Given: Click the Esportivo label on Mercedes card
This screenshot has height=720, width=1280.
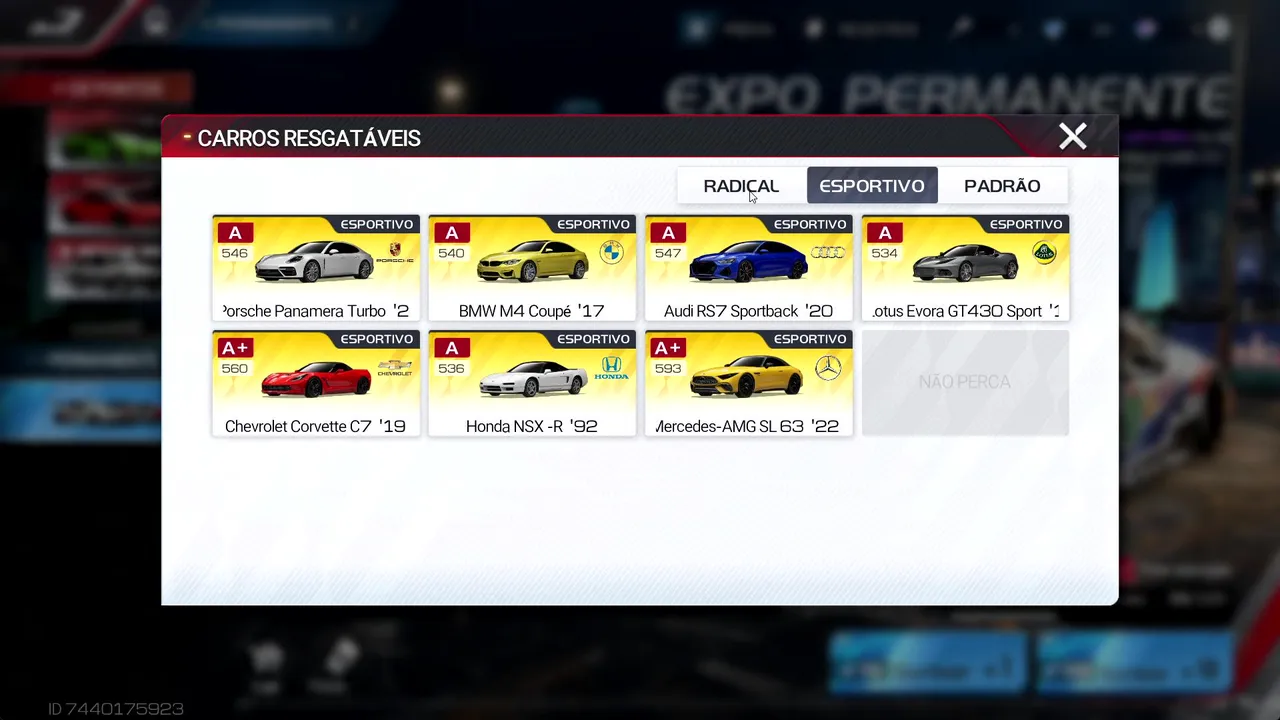Looking at the screenshot, I should [x=810, y=339].
